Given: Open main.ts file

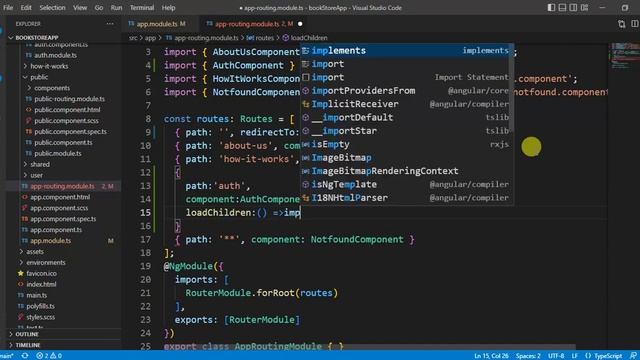Looking at the screenshot, I should (36, 296).
